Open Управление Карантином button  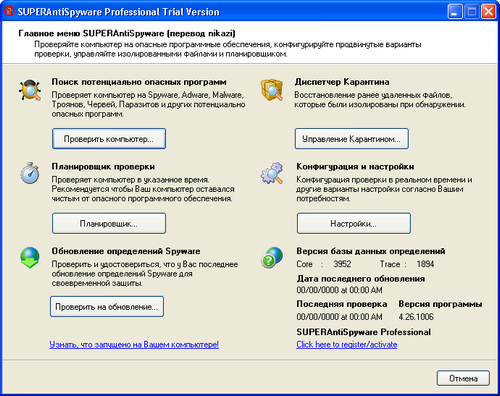[352, 139]
